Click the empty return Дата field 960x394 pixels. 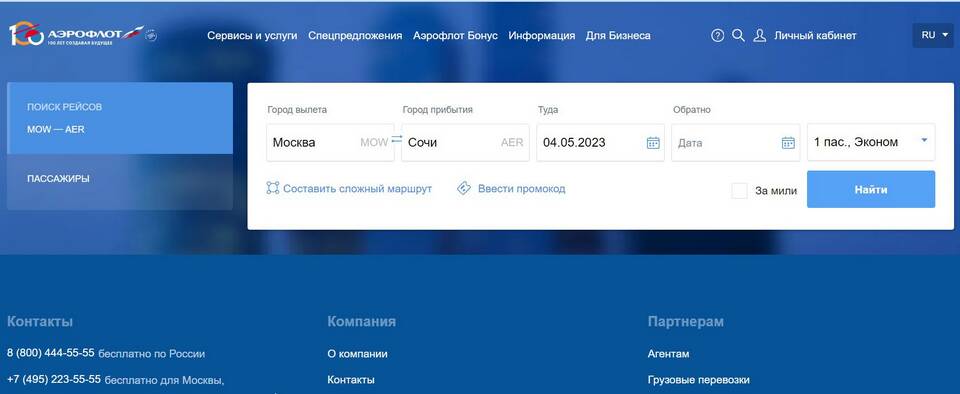735,143
